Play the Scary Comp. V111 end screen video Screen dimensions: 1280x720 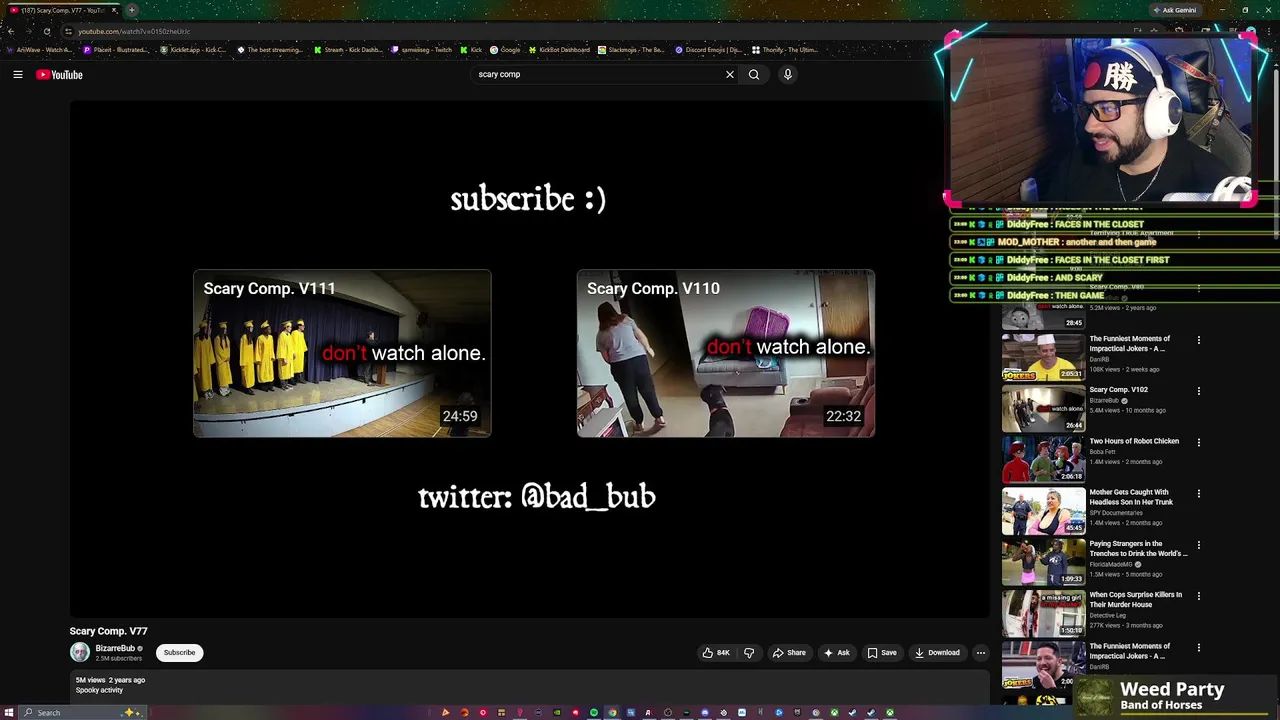342,353
